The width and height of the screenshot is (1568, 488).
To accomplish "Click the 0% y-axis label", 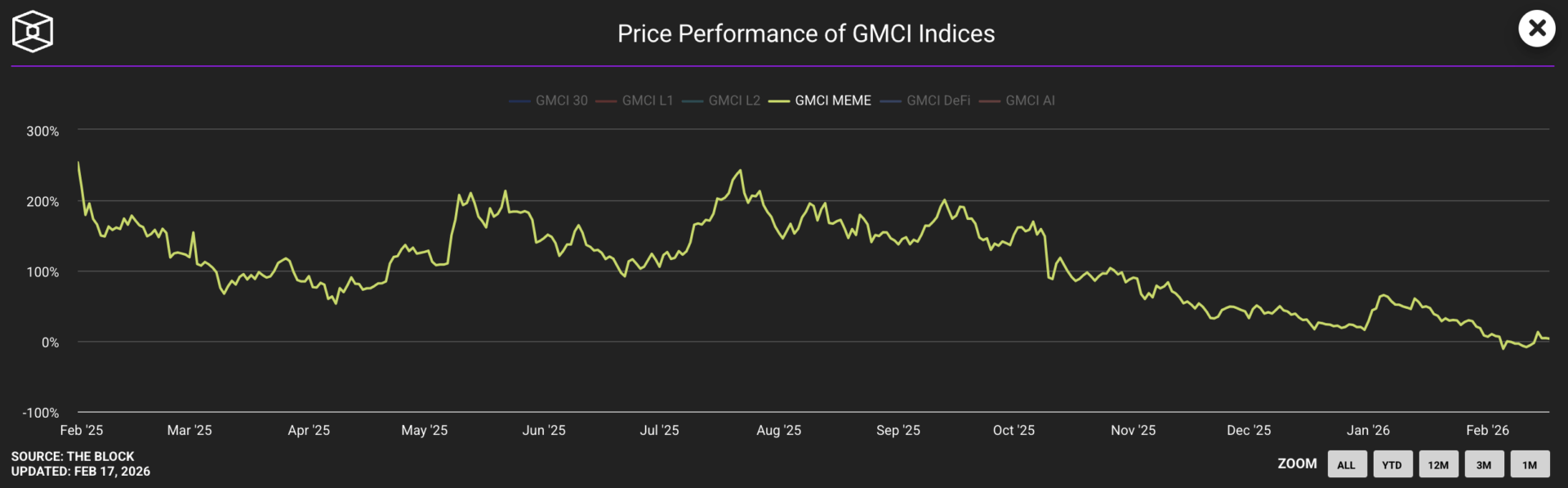I will pyautogui.click(x=51, y=342).
